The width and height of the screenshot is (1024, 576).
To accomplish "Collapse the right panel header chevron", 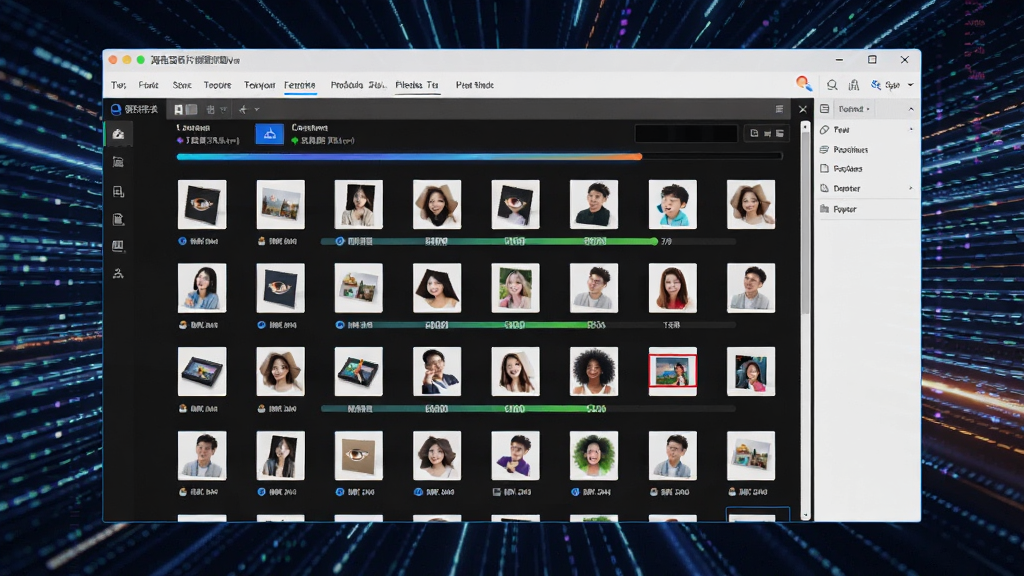I will click(x=911, y=109).
